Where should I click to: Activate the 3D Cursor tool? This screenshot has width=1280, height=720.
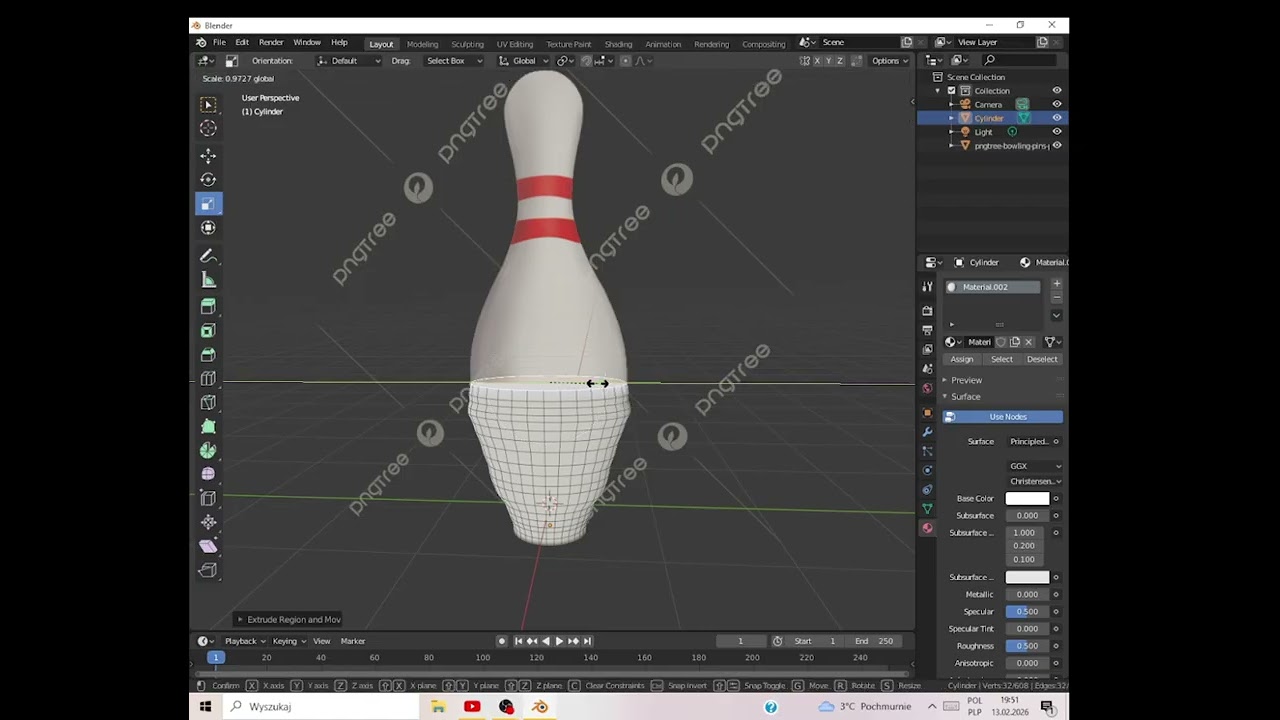click(208, 128)
